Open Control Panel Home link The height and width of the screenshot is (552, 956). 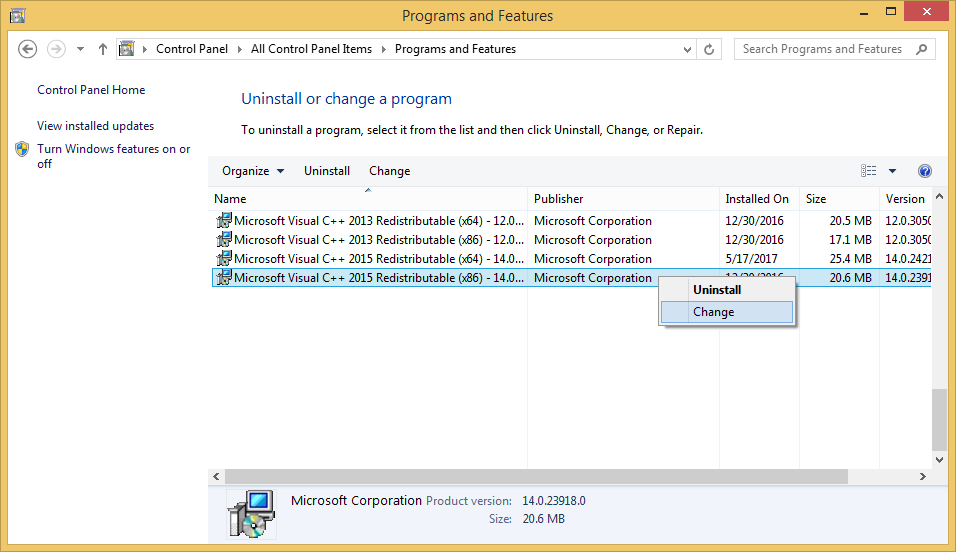[x=91, y=90]
